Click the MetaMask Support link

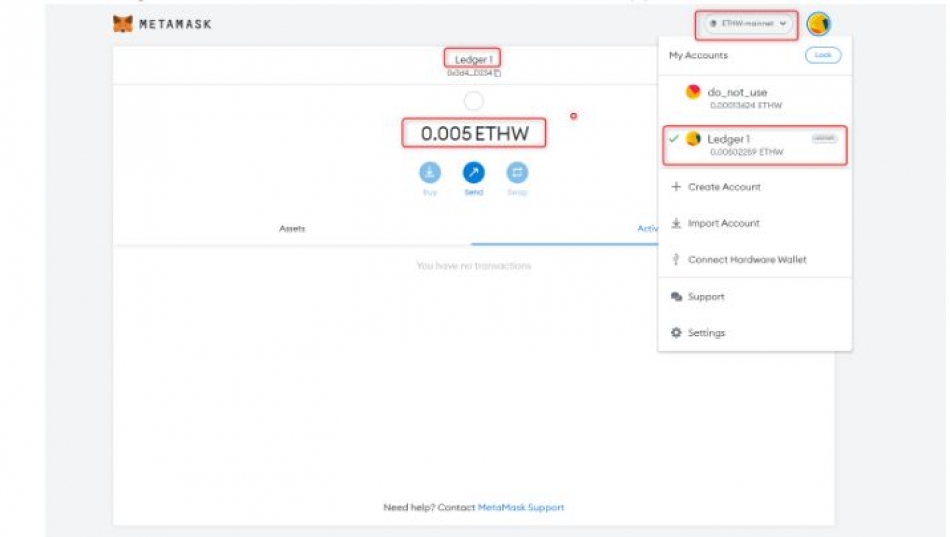tap(521, 507)
